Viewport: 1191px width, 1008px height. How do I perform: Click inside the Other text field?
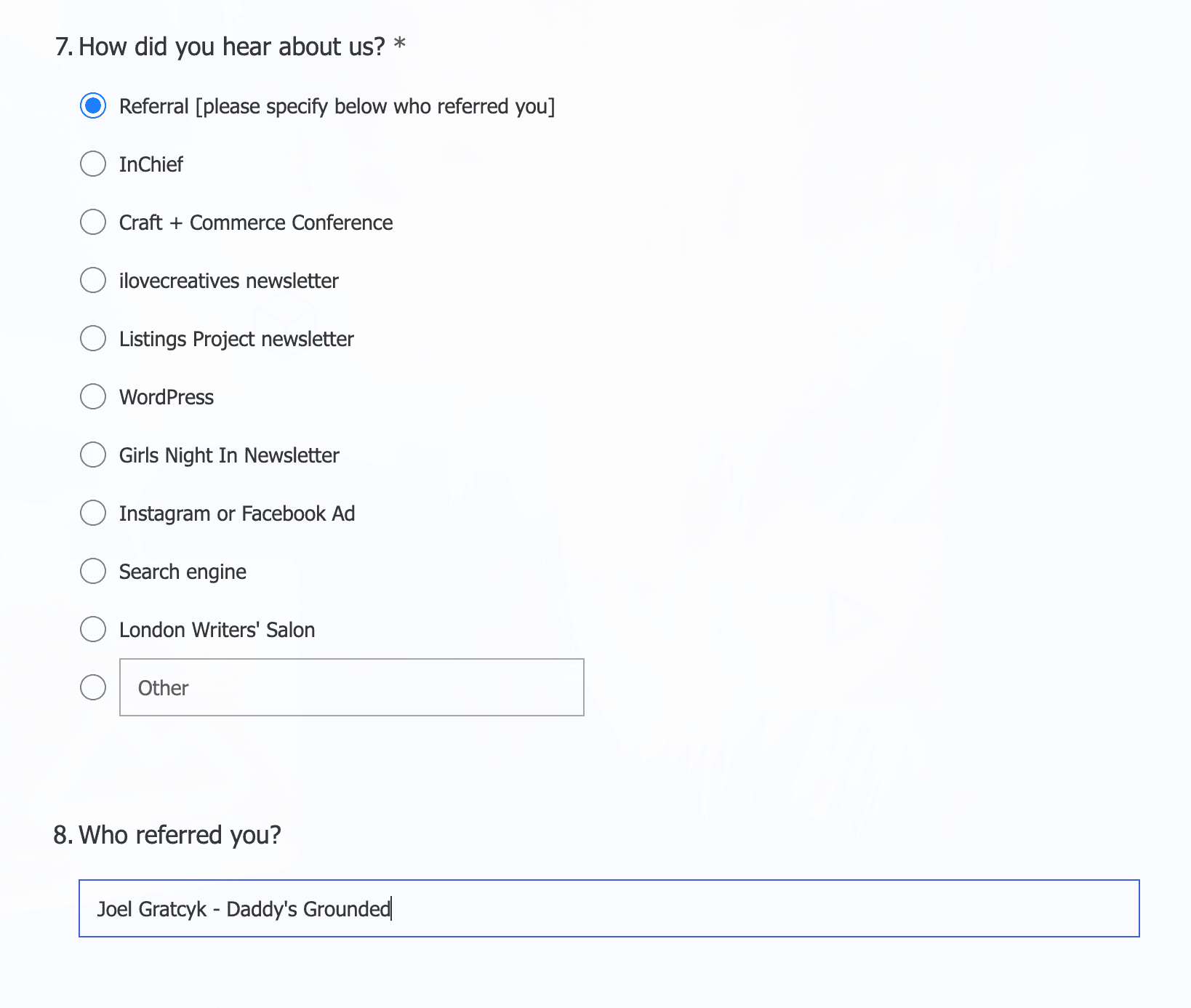tap(350, 688)
